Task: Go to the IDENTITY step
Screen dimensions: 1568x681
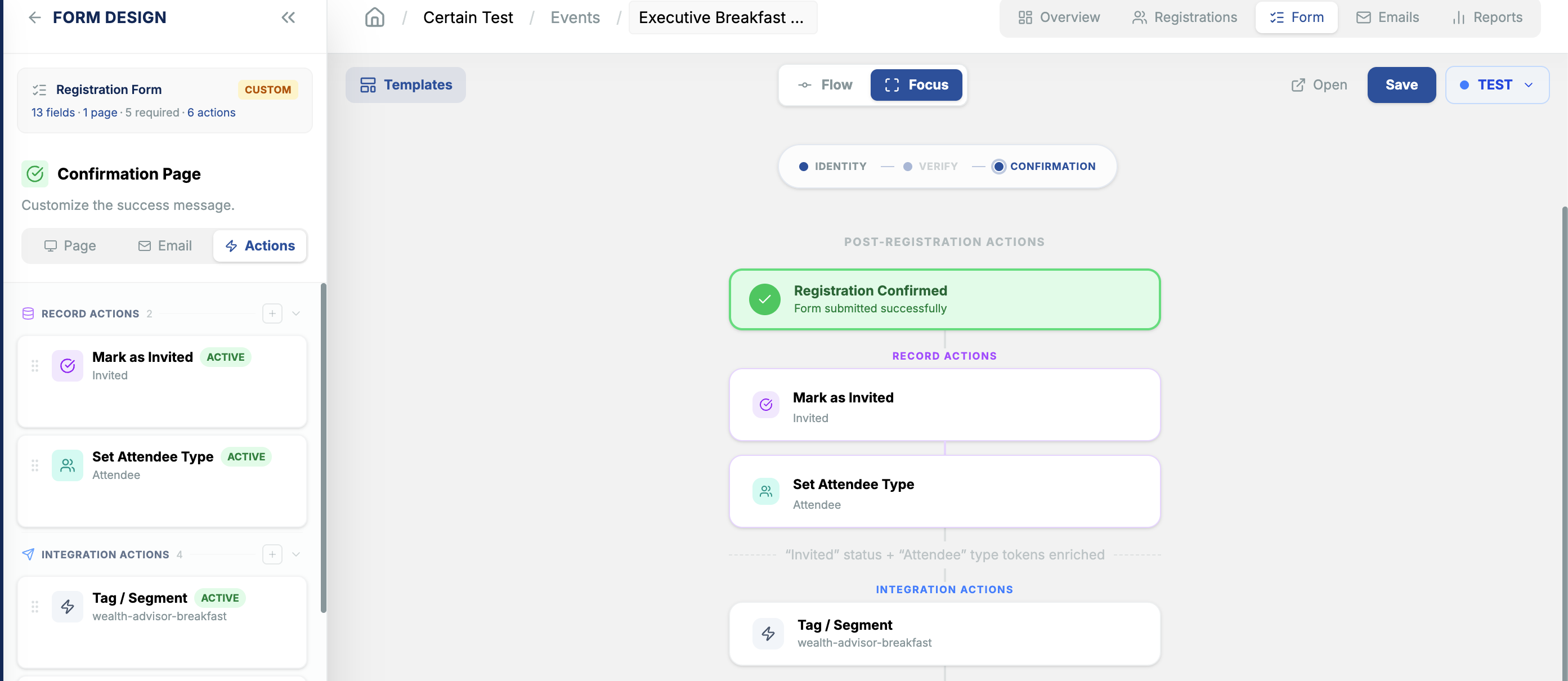Action: (x=832, y=167)
